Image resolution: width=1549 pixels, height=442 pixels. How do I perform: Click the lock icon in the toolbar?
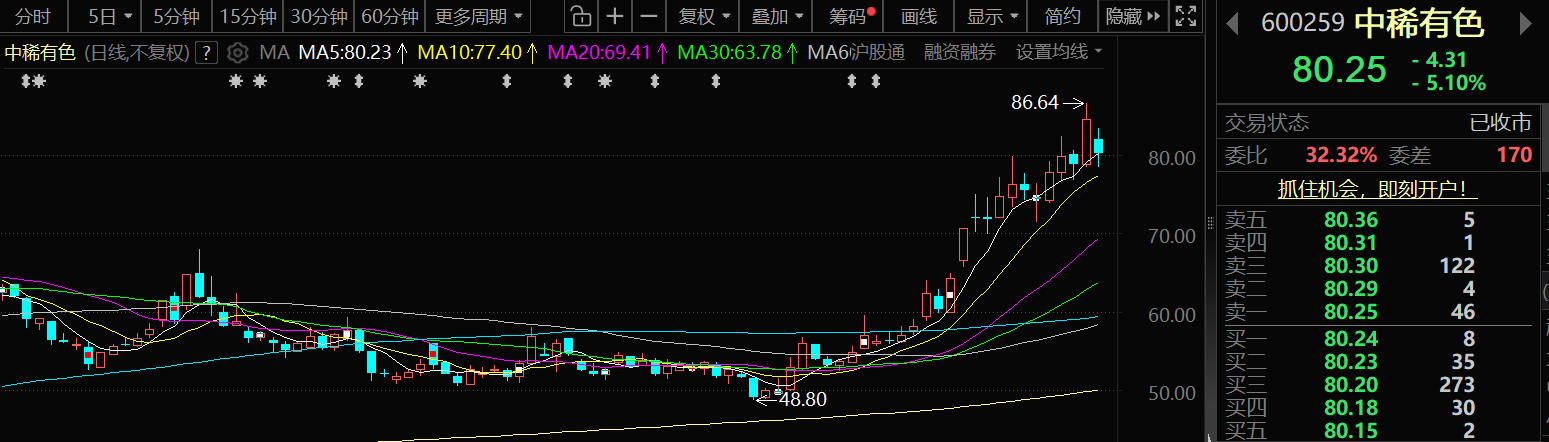pos(579,16)
